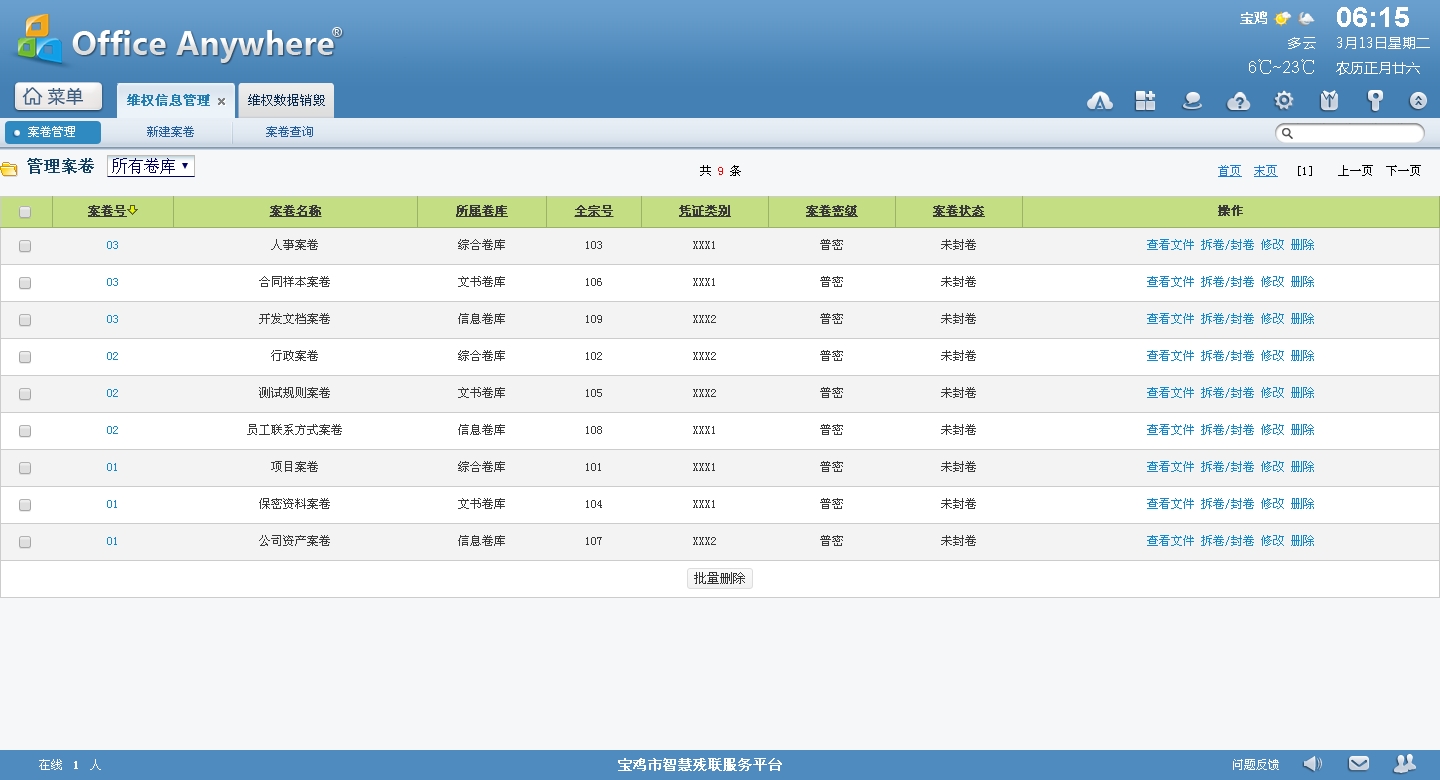
Task: Check the box for 公司资产案卷 row
Action: click(25, 542)
